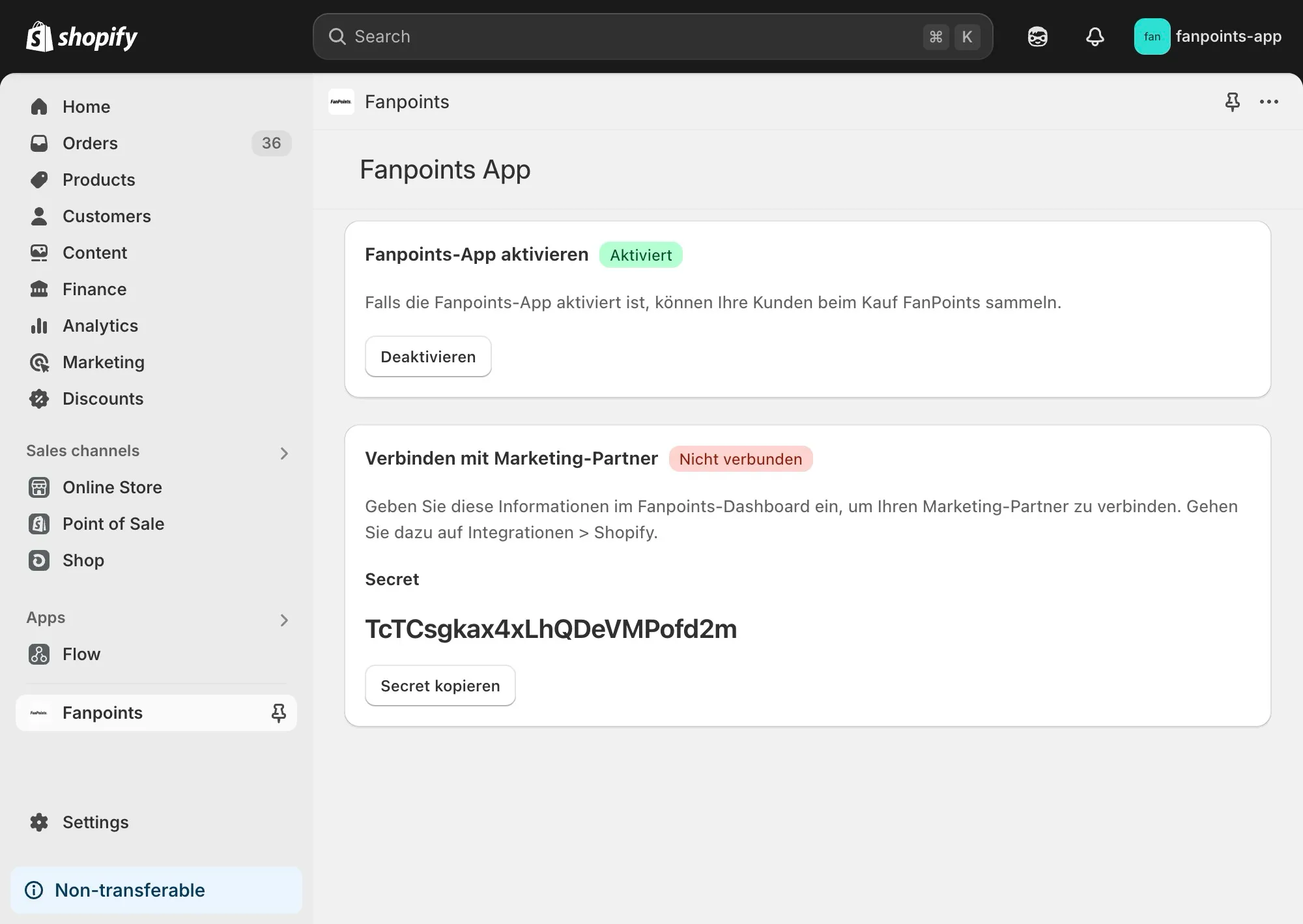Open the three-dots more actions menu
1303x924 pixels.
pos(1268,102)
